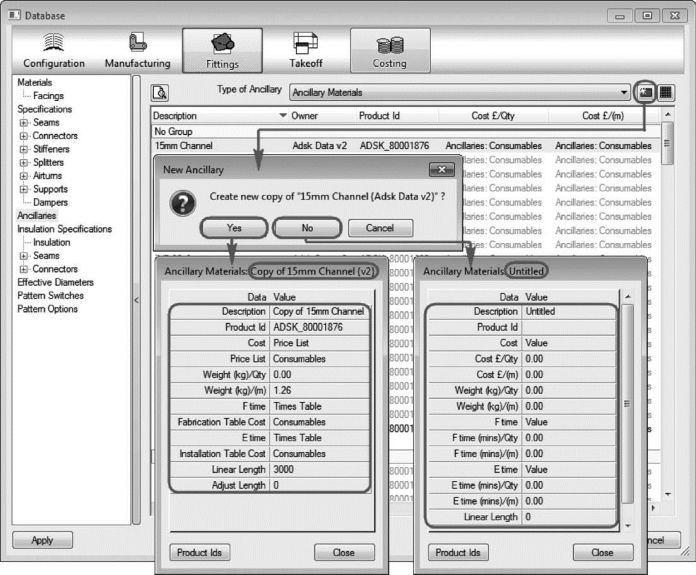Viewport: 696px width, 575px height.
Task: Expand Connectors under Insulation Specifications
Action: point(24,269)
